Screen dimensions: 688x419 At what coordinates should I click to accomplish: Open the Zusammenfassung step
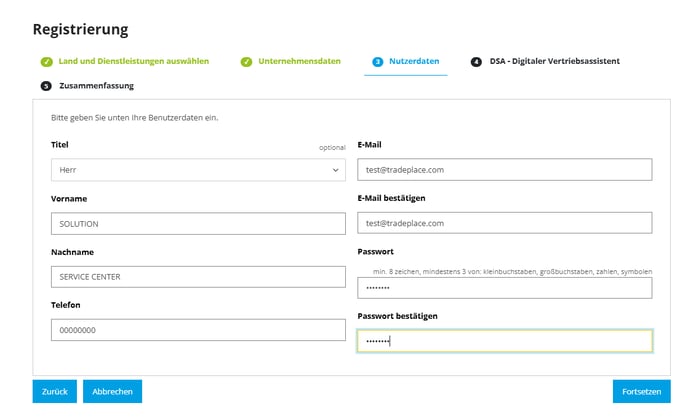[x=97, y=86]
